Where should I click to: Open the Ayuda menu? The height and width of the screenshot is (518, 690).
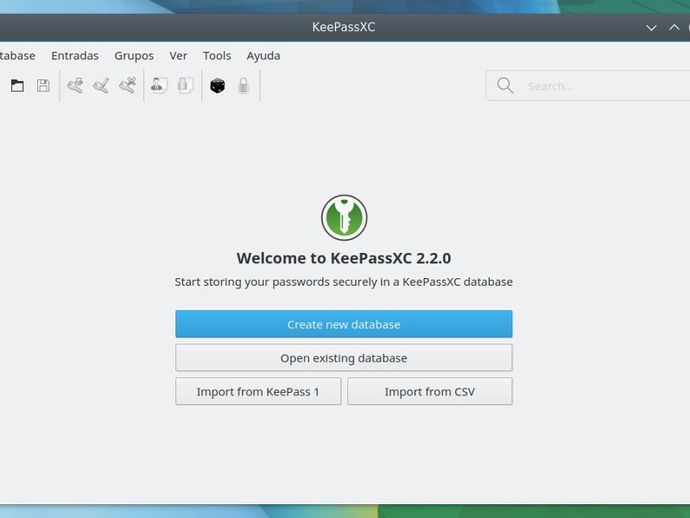coord(263,56)
